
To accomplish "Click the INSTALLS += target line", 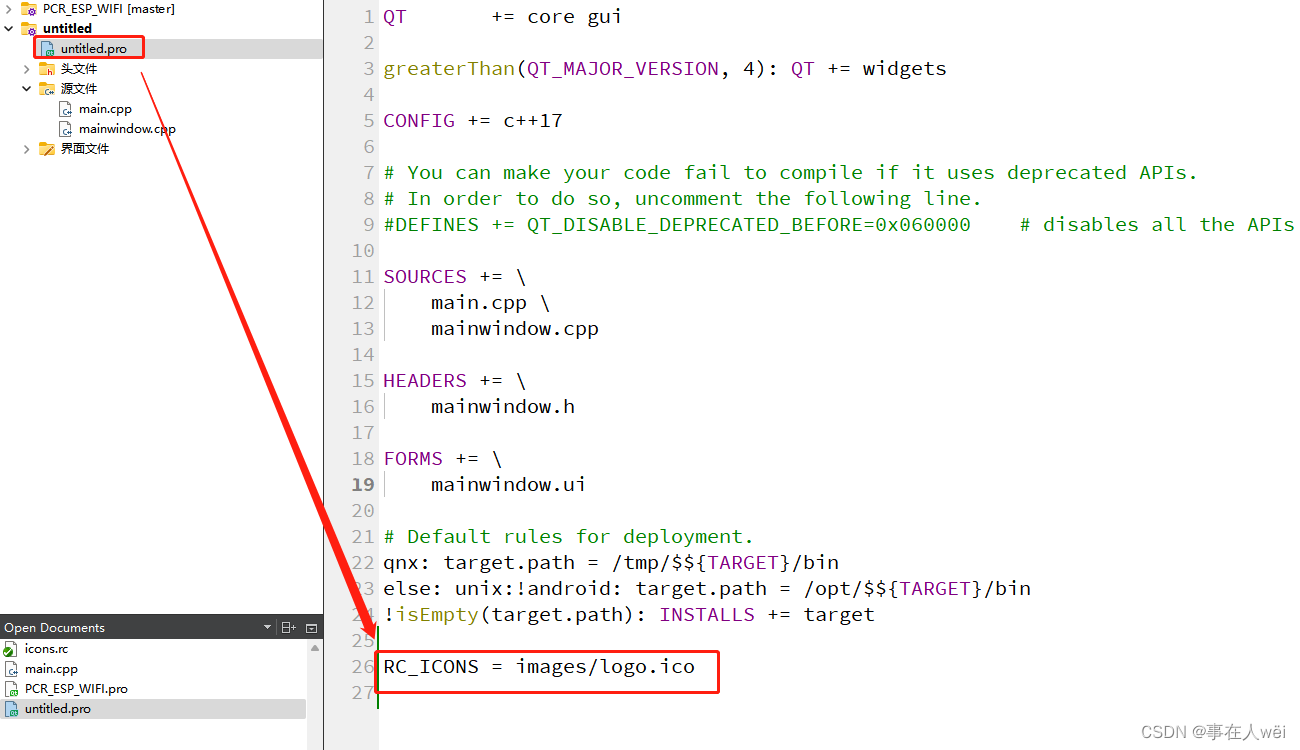I will 629,614.
